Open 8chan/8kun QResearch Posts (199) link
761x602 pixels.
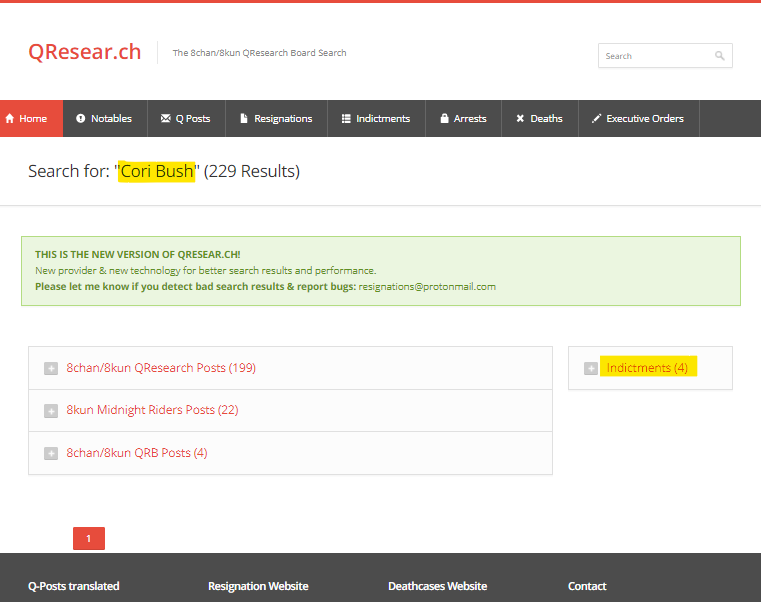tap(161, 368)
